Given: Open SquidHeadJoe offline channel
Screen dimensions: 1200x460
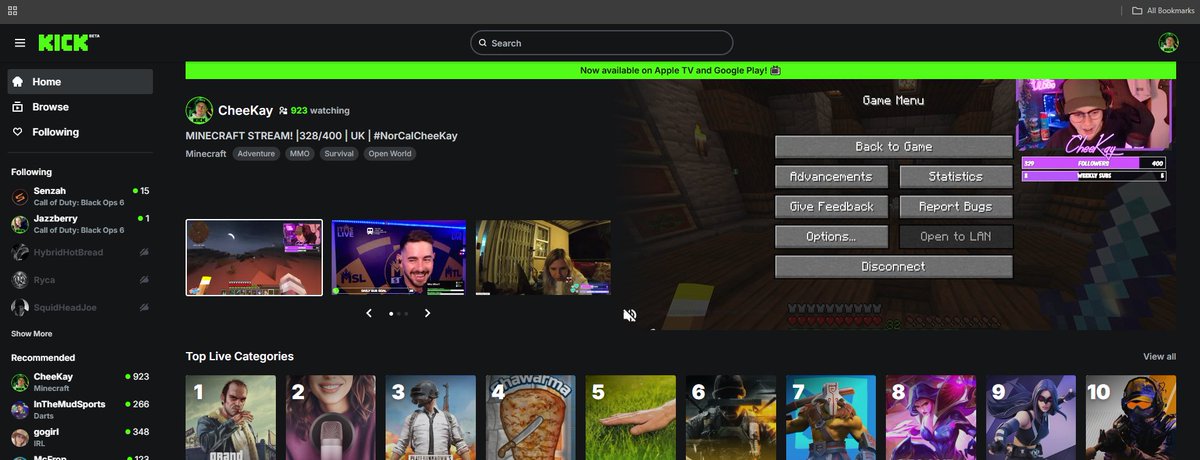Looking at the screenshot, I should (x=80, y=307).
